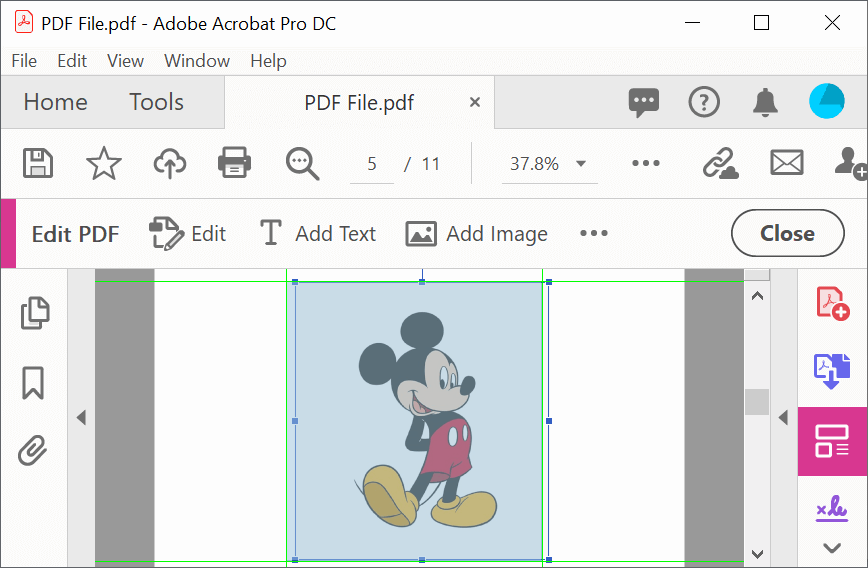Open the Help menu
Image resolution: width=868 pixels, height=568 pixels.
point(268,61)
